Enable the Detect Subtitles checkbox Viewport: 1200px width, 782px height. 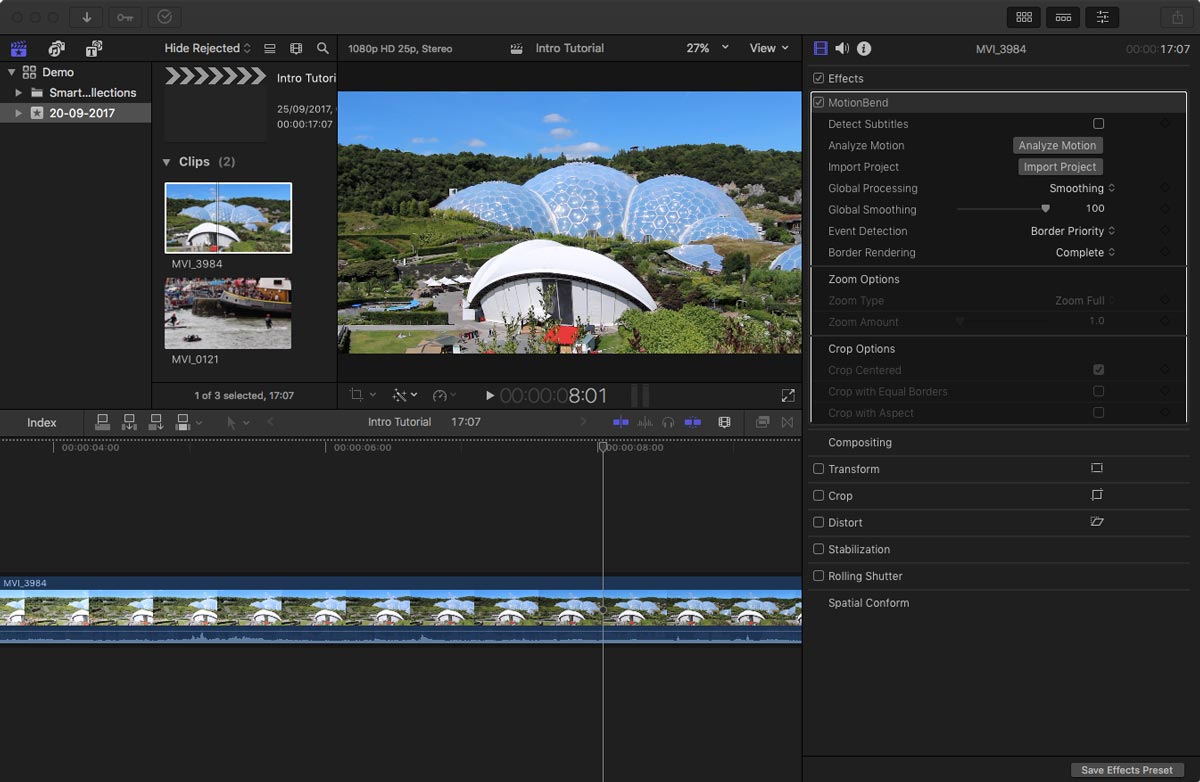pos(1098,123)
